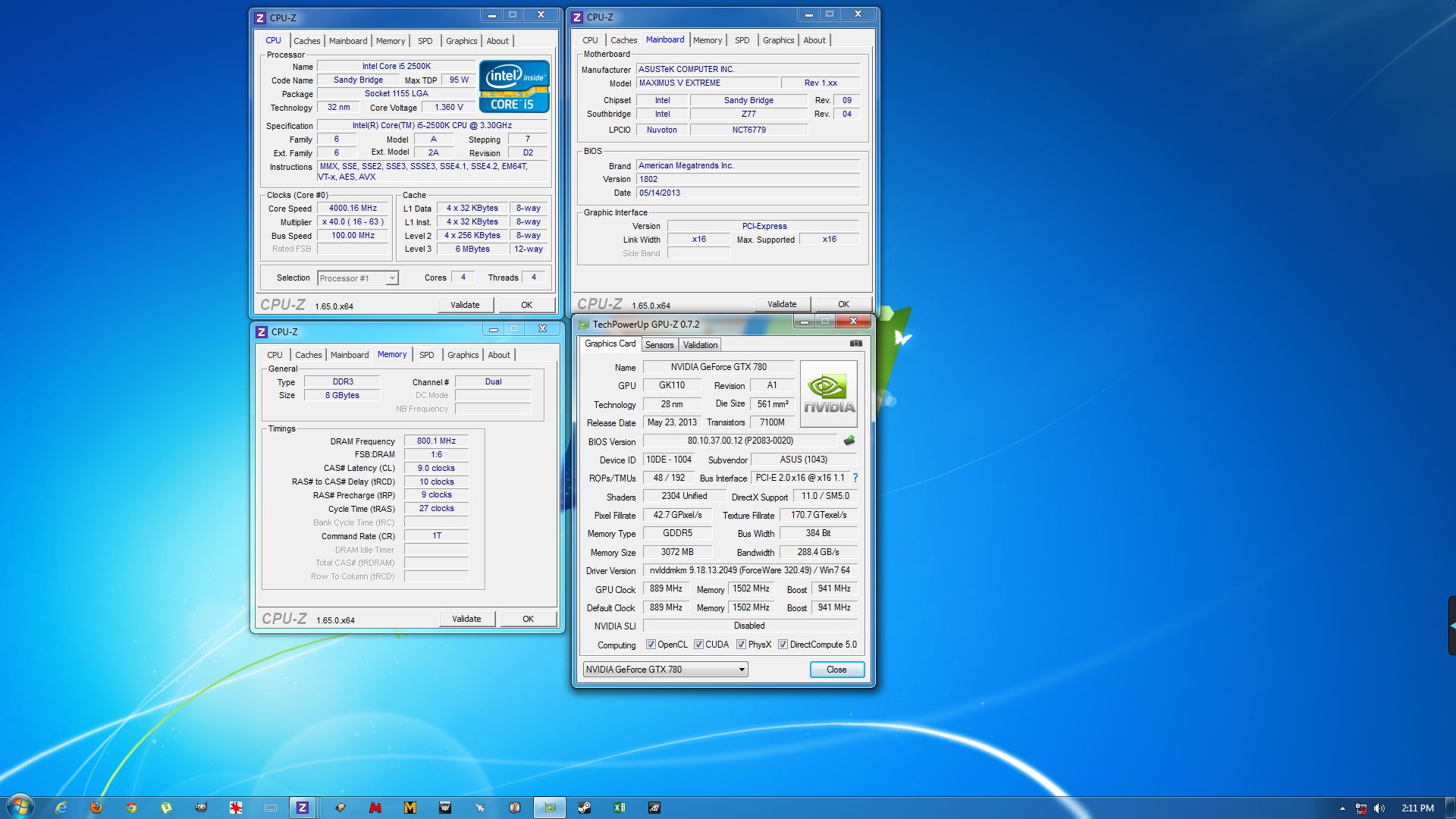Open the Processor #1 selection dropdown
Viewport: 1456px width, 819px height.
(x=357, y=278)
